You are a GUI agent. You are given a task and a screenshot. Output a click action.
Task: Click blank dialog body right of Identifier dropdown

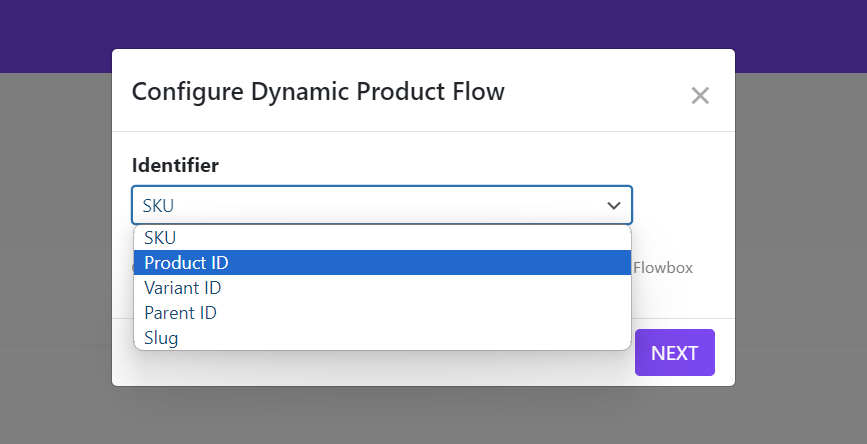tap(680, 205)
